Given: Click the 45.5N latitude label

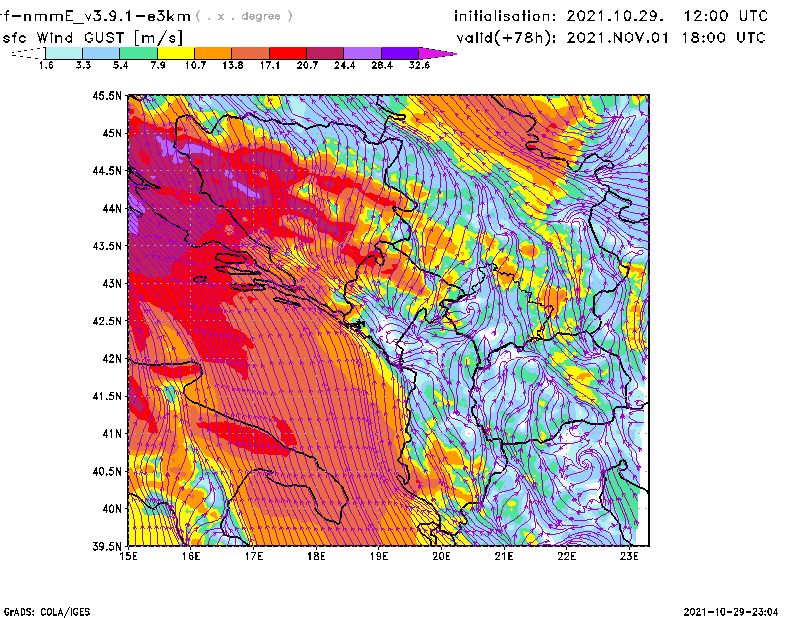Looking at the screenshot, I should tap(107, 96).
